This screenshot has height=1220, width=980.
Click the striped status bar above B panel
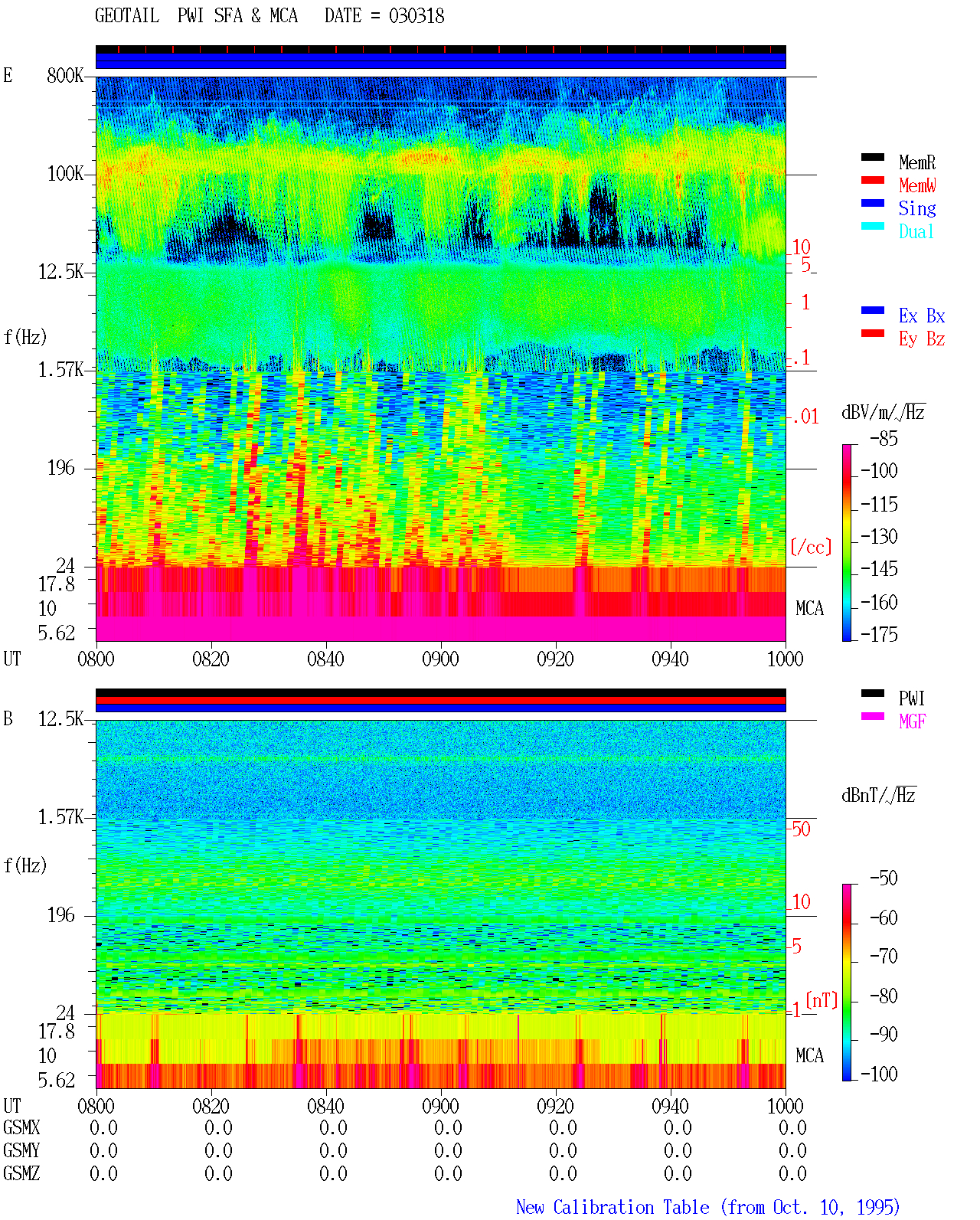point(441,701)
